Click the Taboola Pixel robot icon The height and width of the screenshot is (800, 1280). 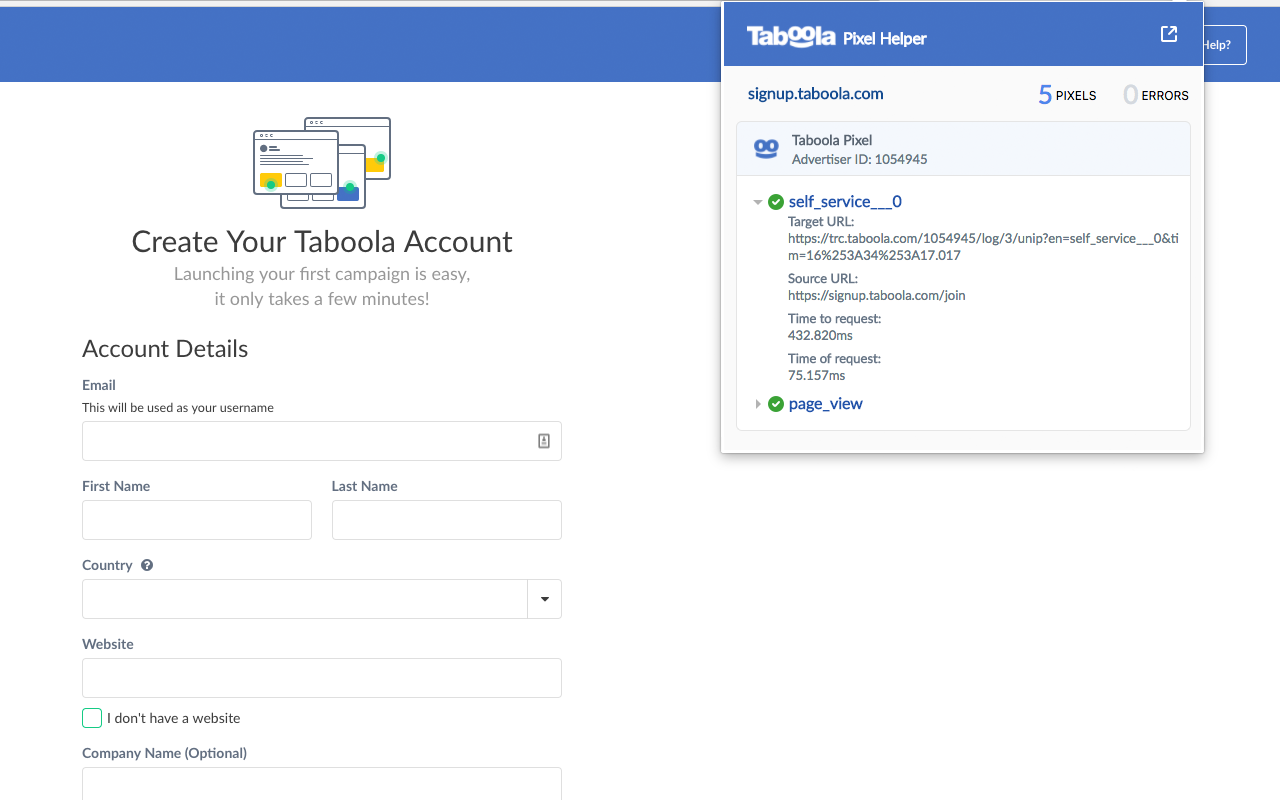(x=765, y=148)
